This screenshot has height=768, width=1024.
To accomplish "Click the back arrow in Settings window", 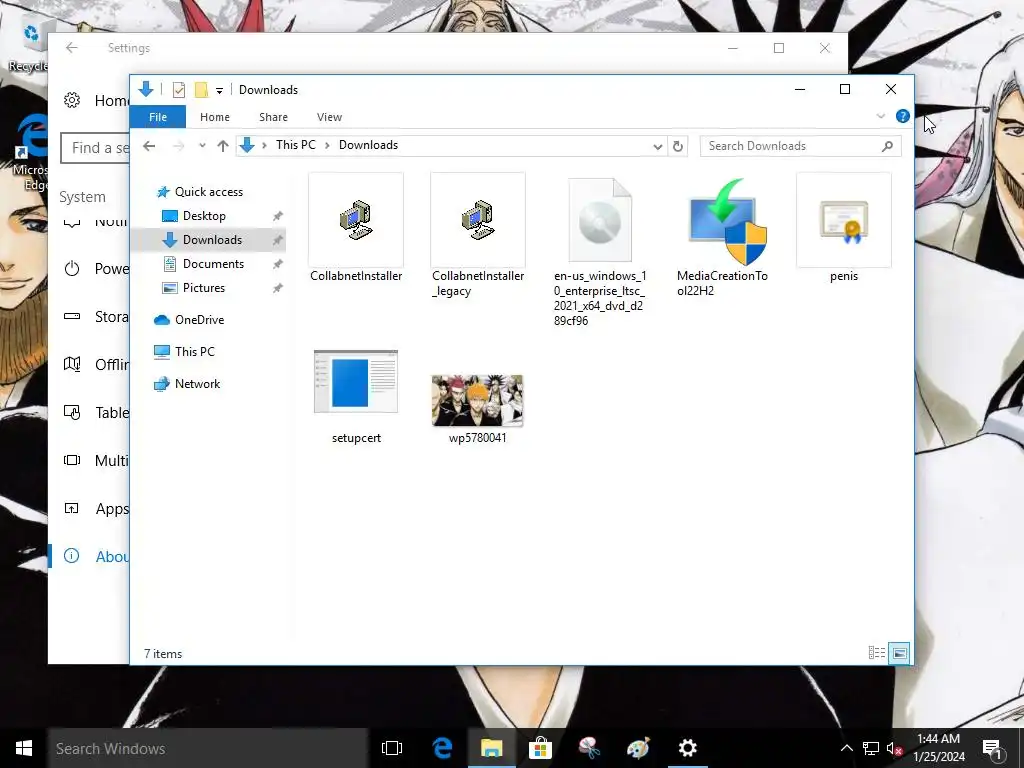I will pos(72,48).
